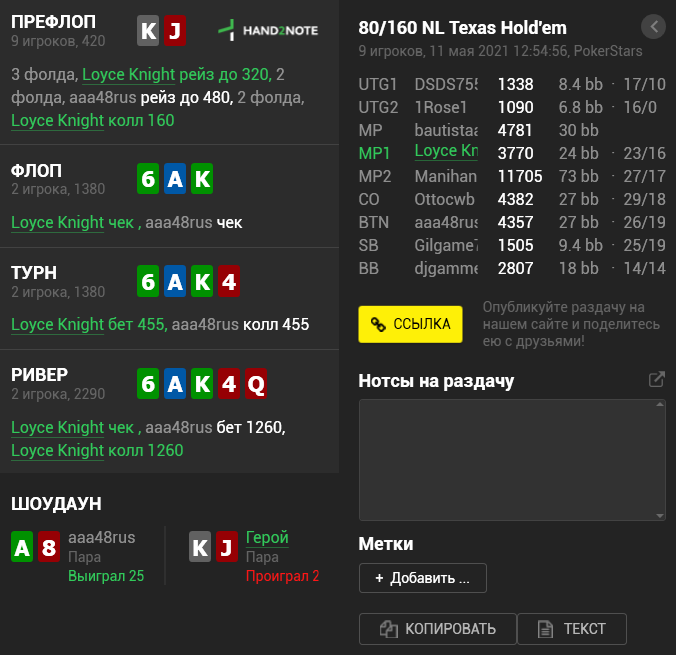Click the blue A card on flop
Image resolution: width=676 pixels, height=655 pixels.
click(175, 179)
